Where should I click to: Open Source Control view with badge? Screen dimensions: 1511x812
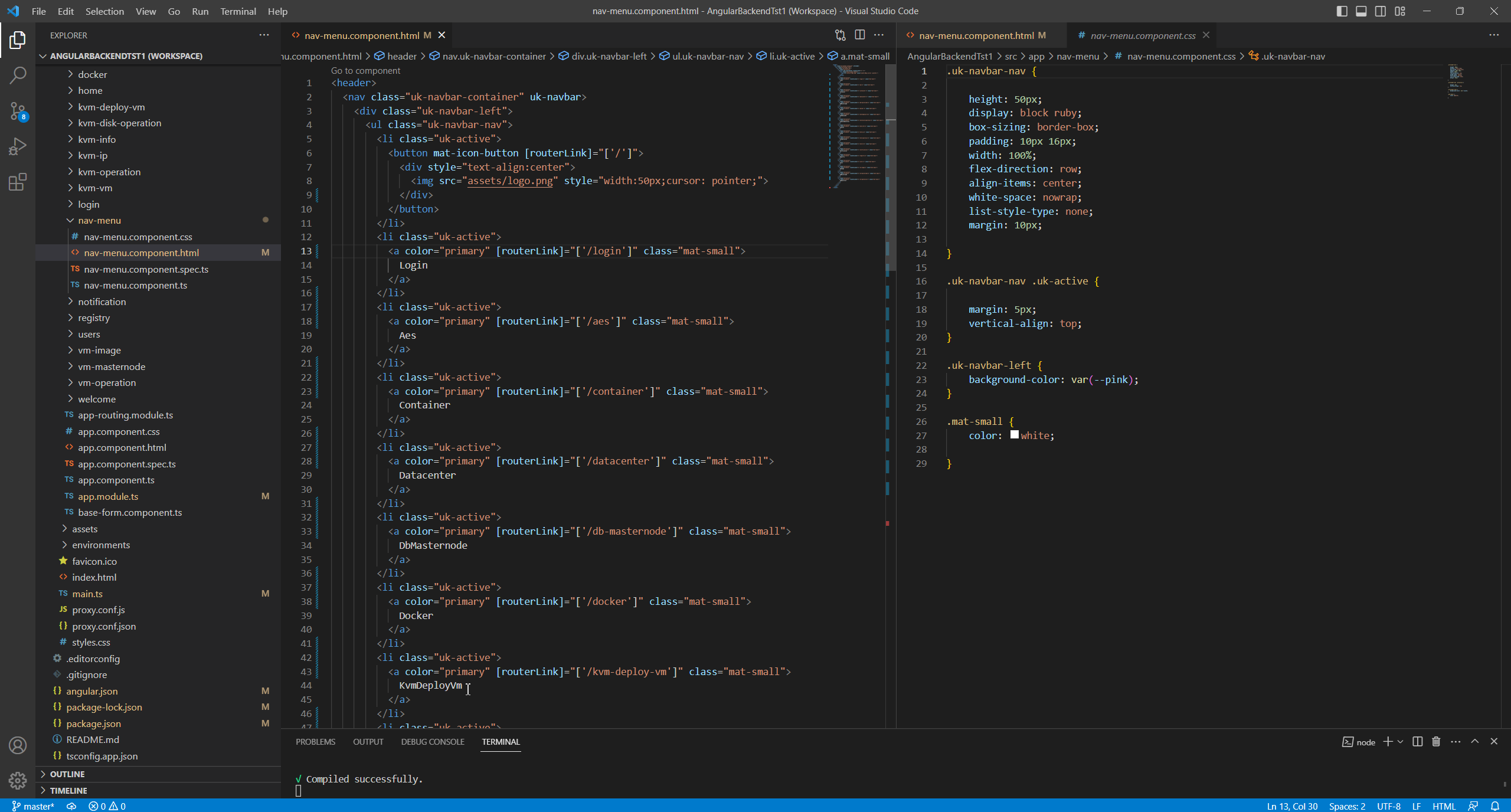[x=18, y=110]
